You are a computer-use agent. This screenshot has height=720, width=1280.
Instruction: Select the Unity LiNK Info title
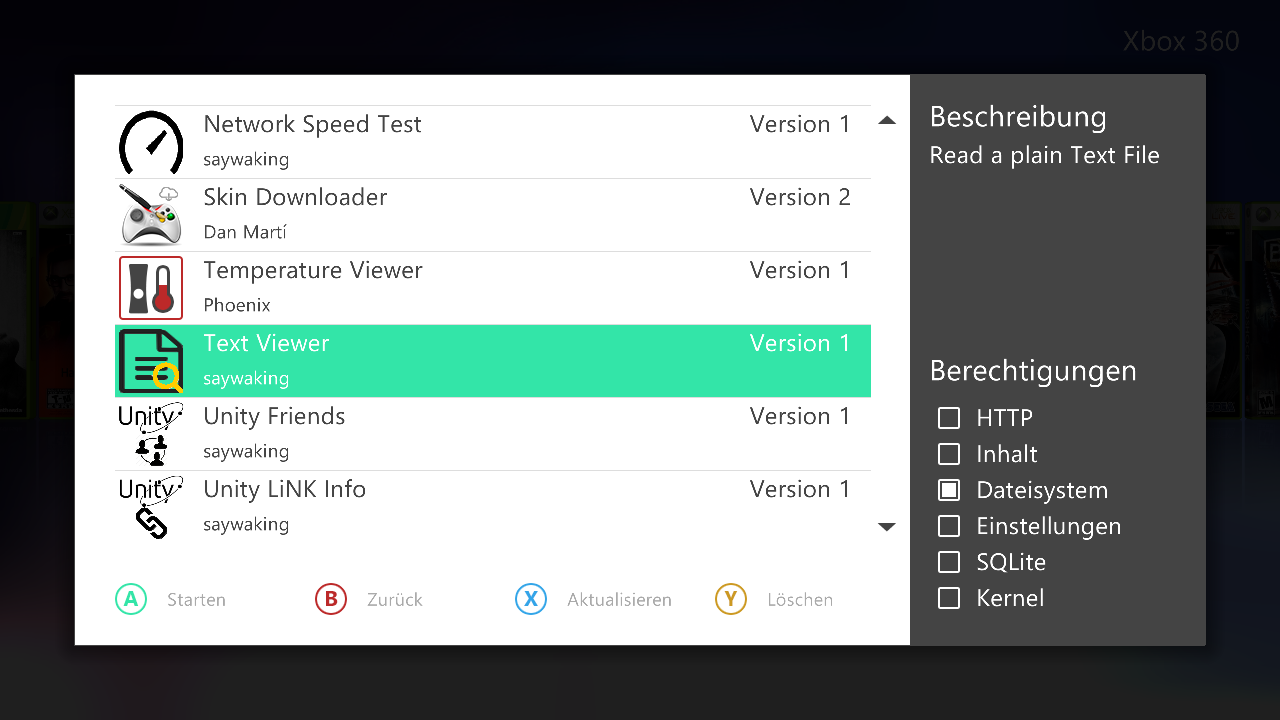coord(284,489)
